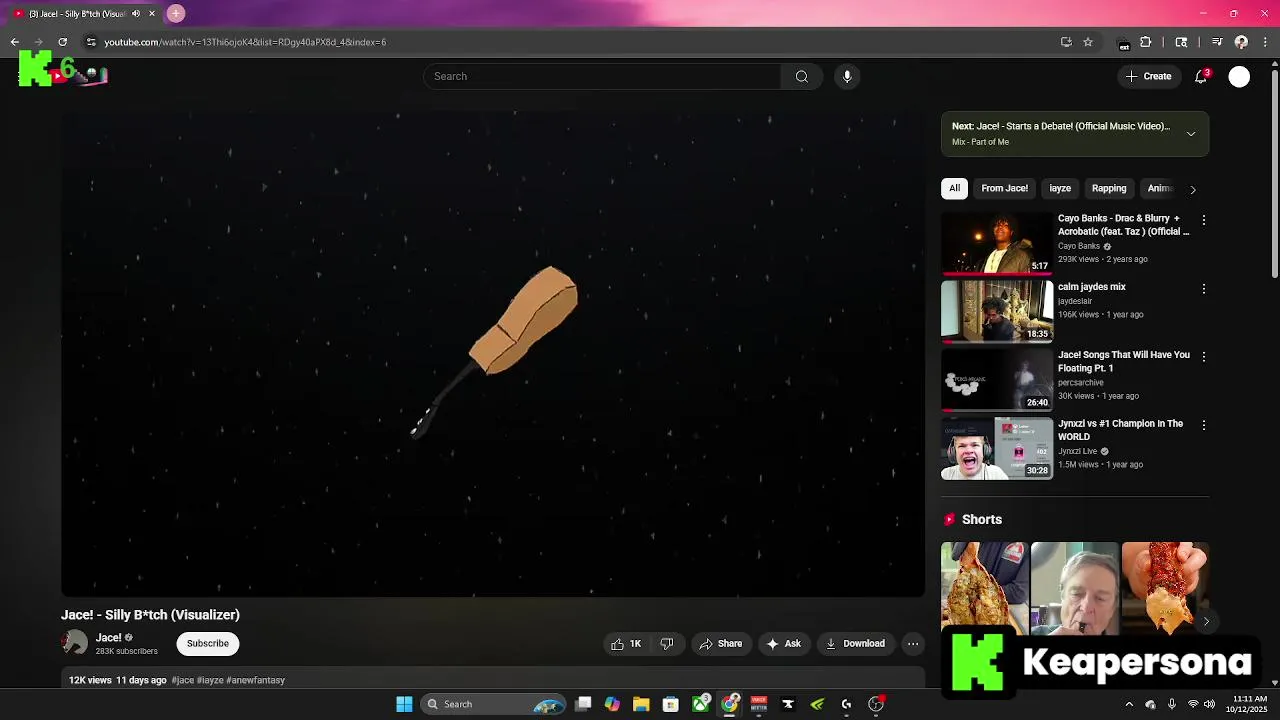Open the browser Extensions puzzle icon
This screenshot has height=720, width=1280.
click(1146, 42)
